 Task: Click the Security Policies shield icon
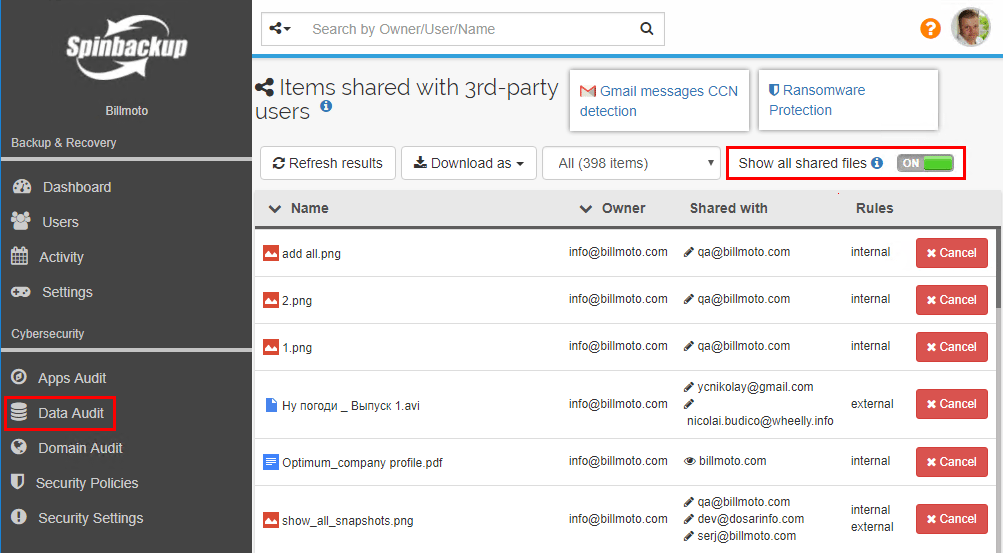18,481
